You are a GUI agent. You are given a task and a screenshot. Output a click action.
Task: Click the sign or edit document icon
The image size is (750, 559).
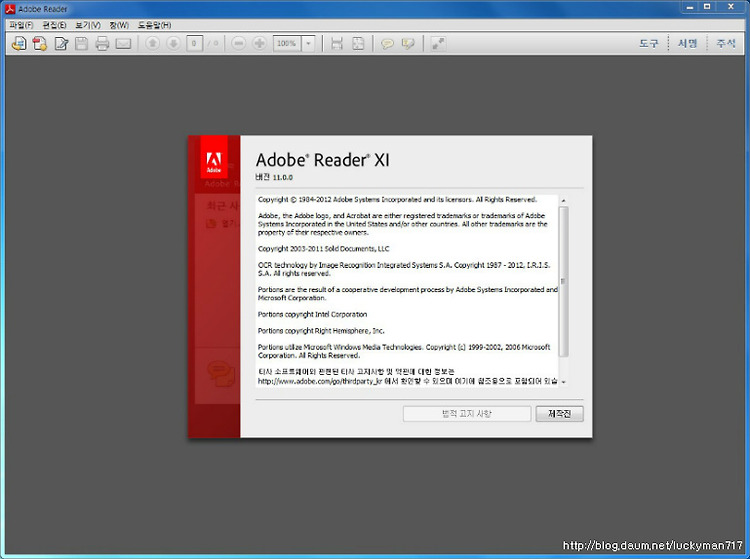[61, 44]
